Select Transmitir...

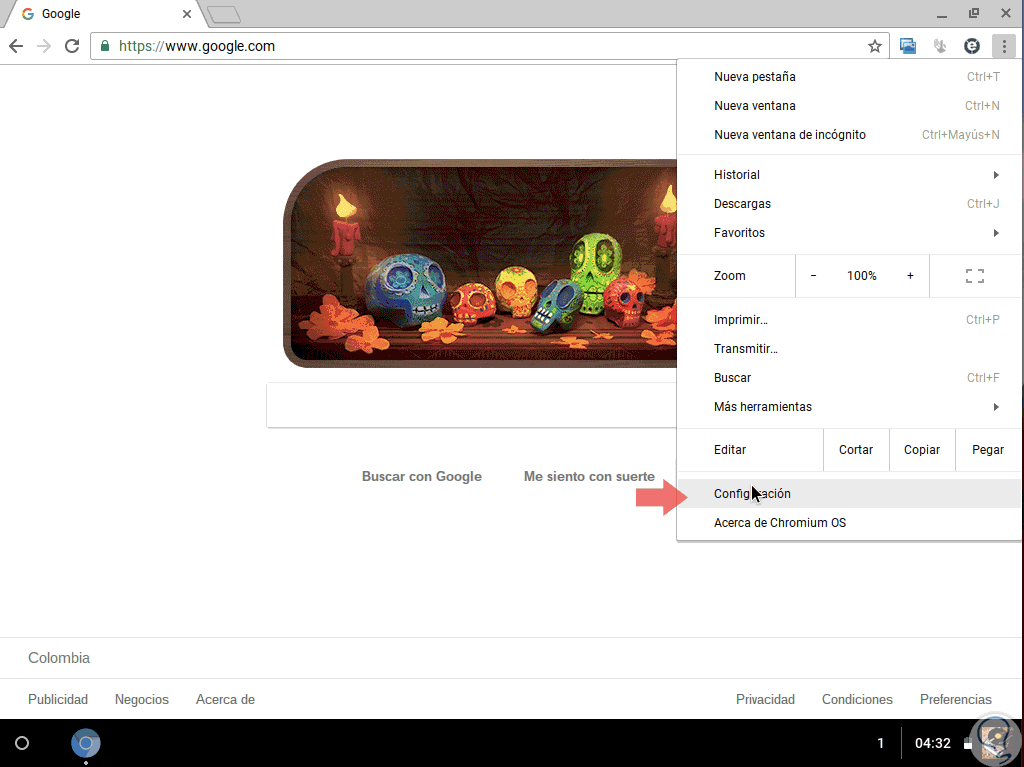[x=849, y=348]
